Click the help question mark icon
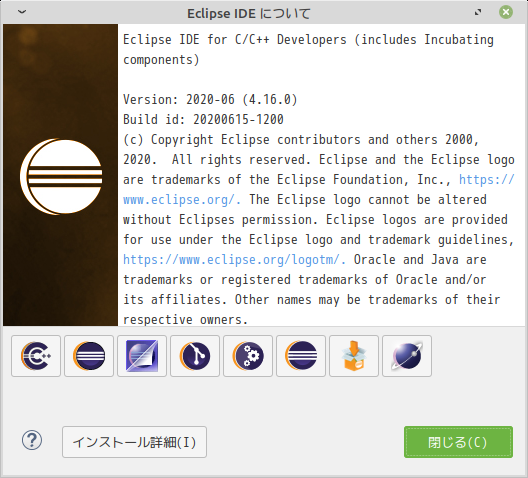The width and height of the screenshot is (528, 478). point(32,440)
